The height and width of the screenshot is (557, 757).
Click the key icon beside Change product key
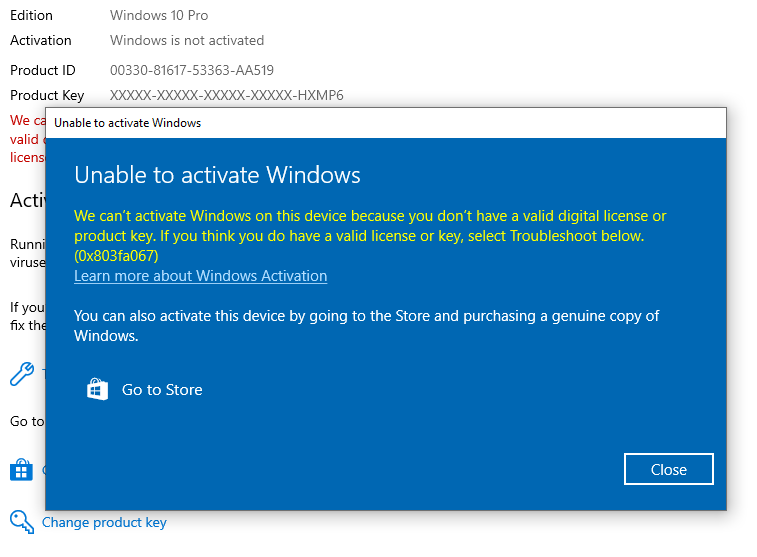pos(22,522)
